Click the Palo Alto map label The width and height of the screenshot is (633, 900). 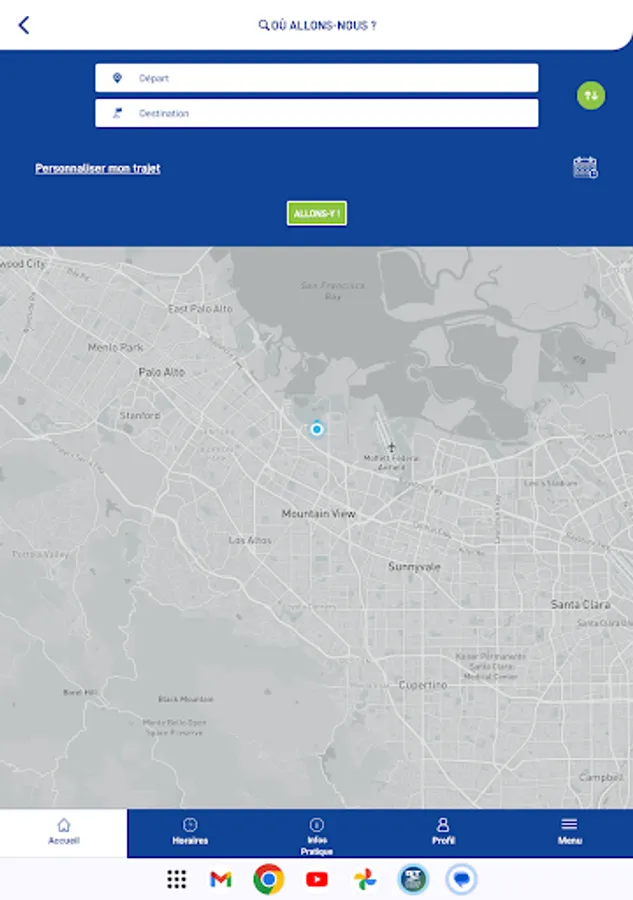coord(162,372)
